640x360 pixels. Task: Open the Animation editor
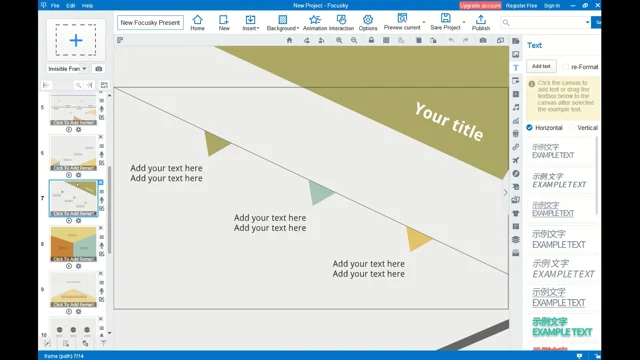coord(315,22)
